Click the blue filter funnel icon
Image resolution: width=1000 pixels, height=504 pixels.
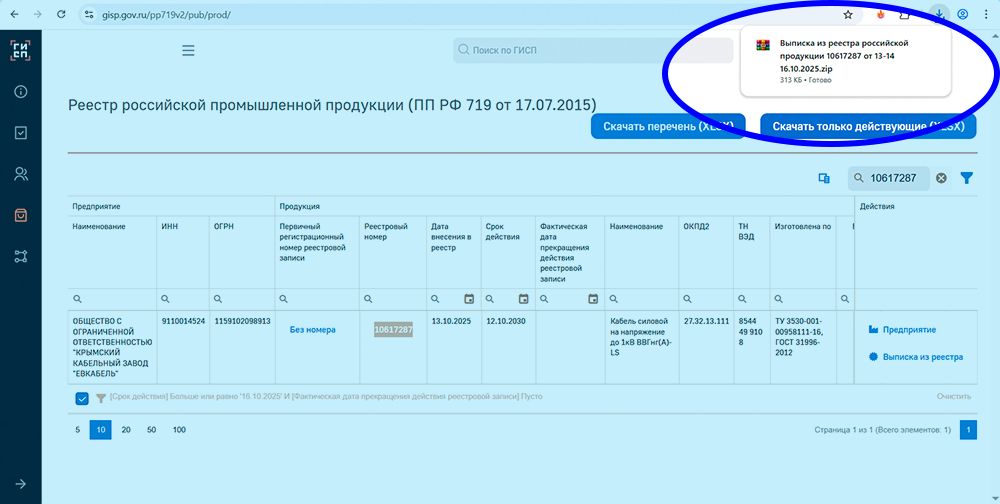pos(967,178)
